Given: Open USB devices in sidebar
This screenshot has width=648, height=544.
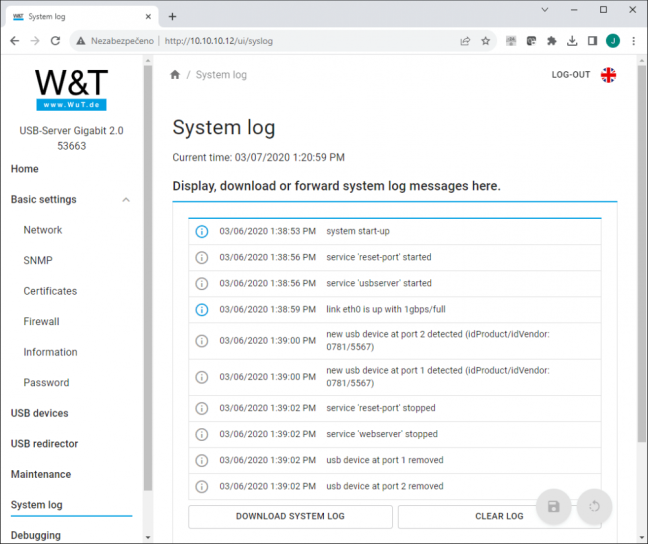Looking at the screenshot, I should pos(40,414).
